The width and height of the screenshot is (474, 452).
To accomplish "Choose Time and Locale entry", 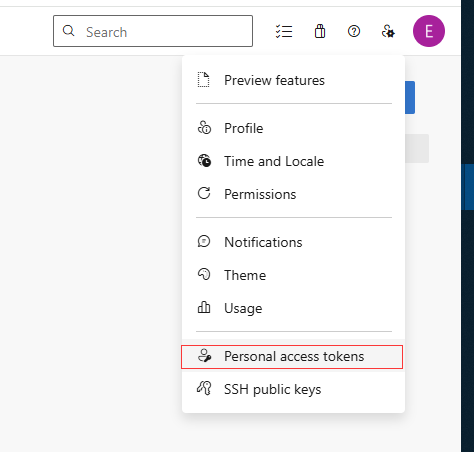I will [x=293, y=161].
